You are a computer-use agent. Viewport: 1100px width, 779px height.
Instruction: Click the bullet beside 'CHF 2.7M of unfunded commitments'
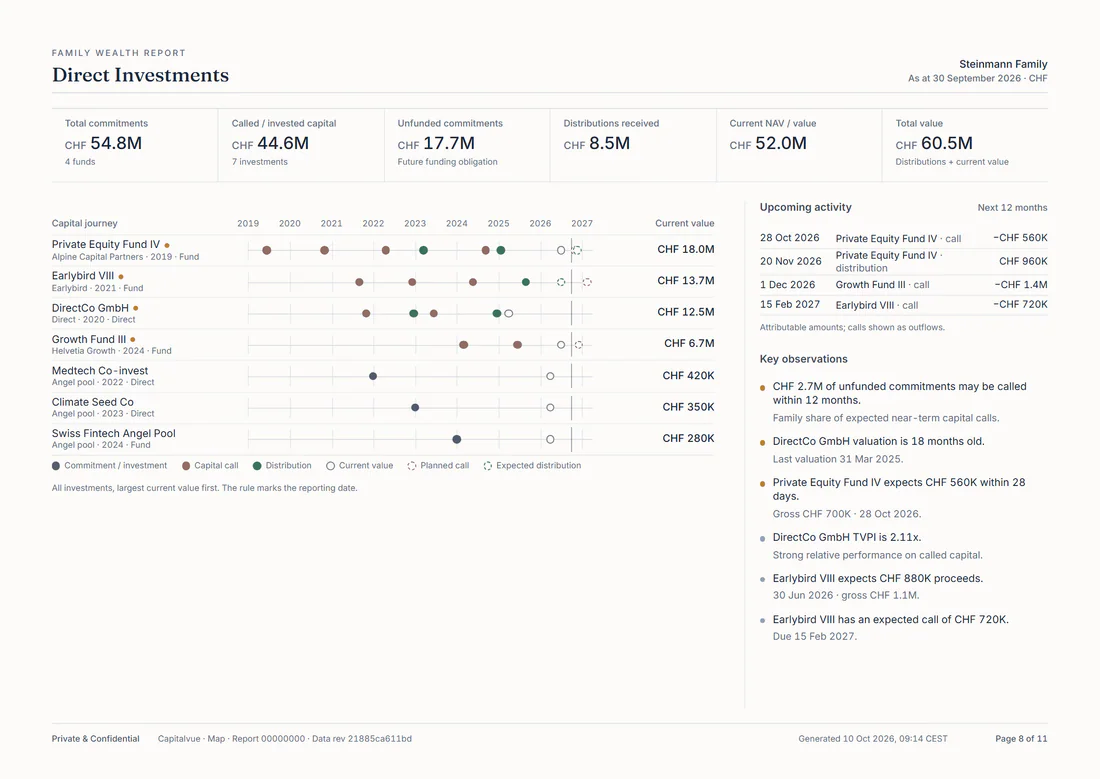[x=763, y=388]
